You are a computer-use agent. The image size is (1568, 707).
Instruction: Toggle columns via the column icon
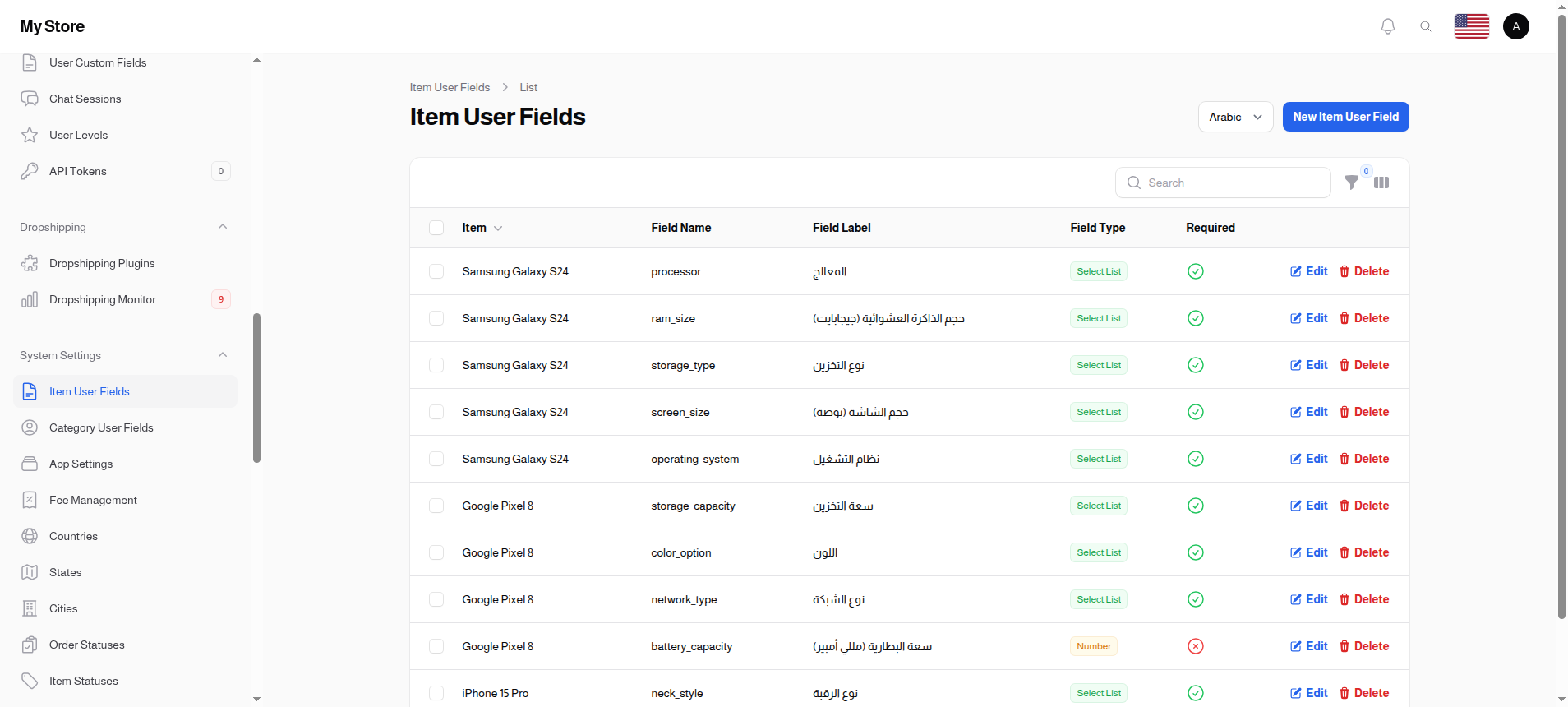(x=1381, y=183)
